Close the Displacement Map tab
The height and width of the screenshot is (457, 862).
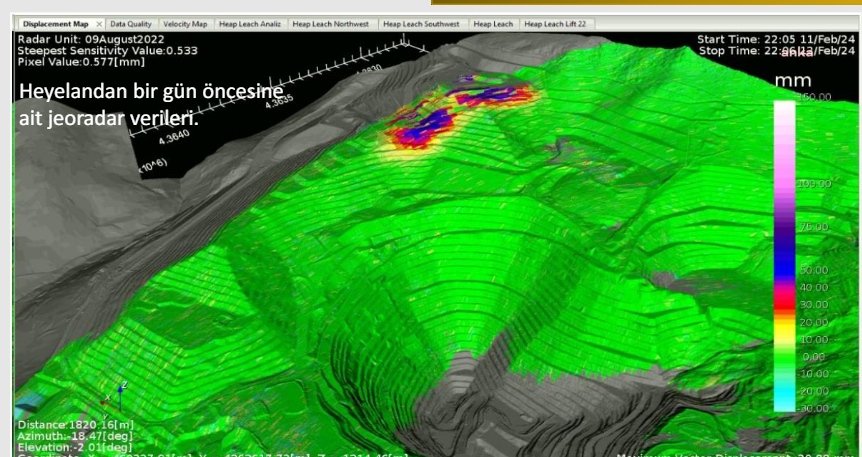pyautogui.click(x=99, y=23)
